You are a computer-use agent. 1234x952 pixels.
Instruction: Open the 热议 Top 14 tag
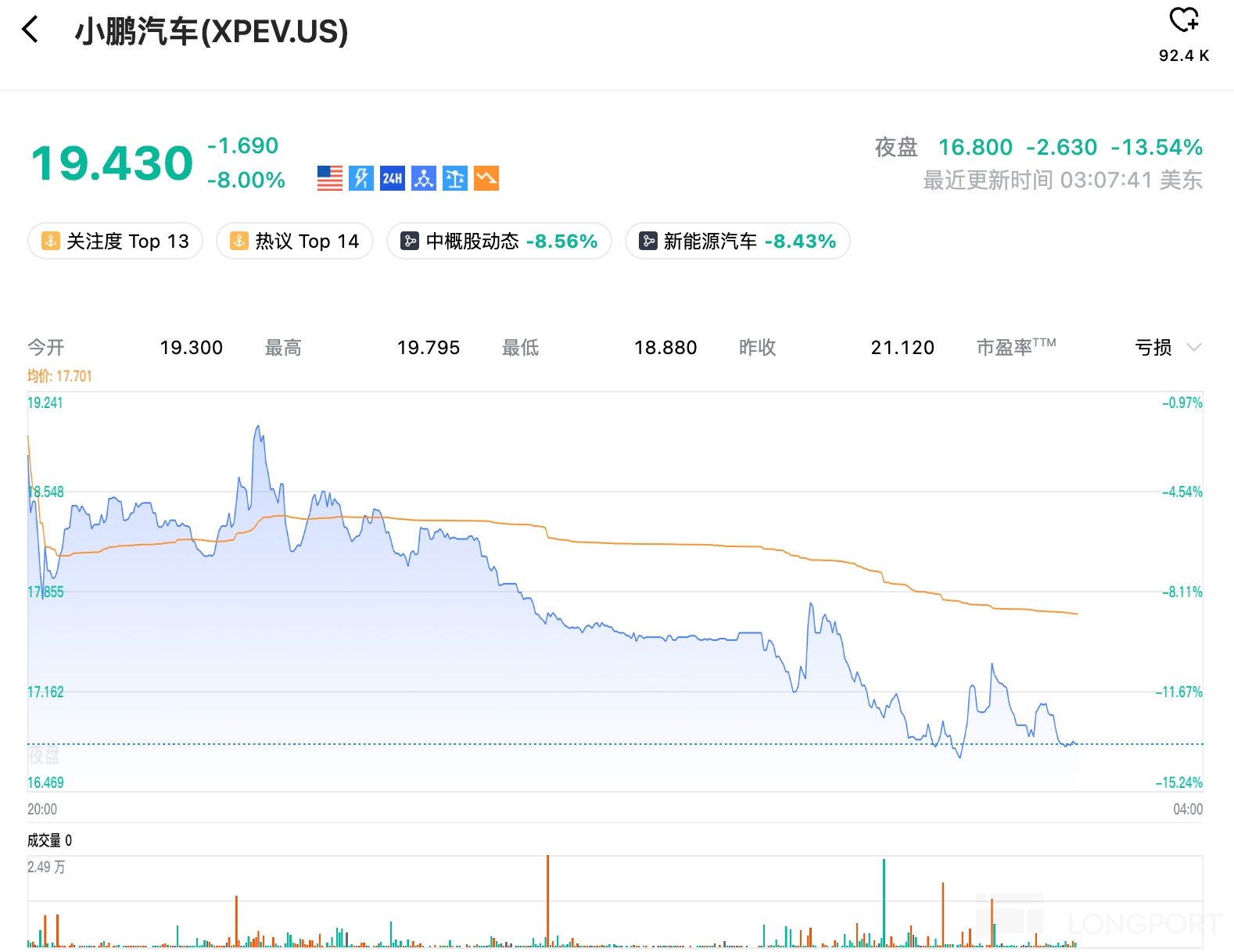pos(295,241)
